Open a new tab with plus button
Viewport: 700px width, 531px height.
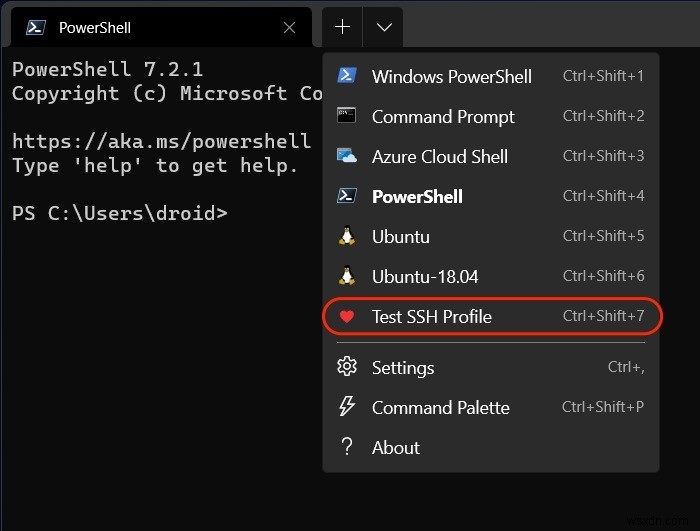pos(342,28)
